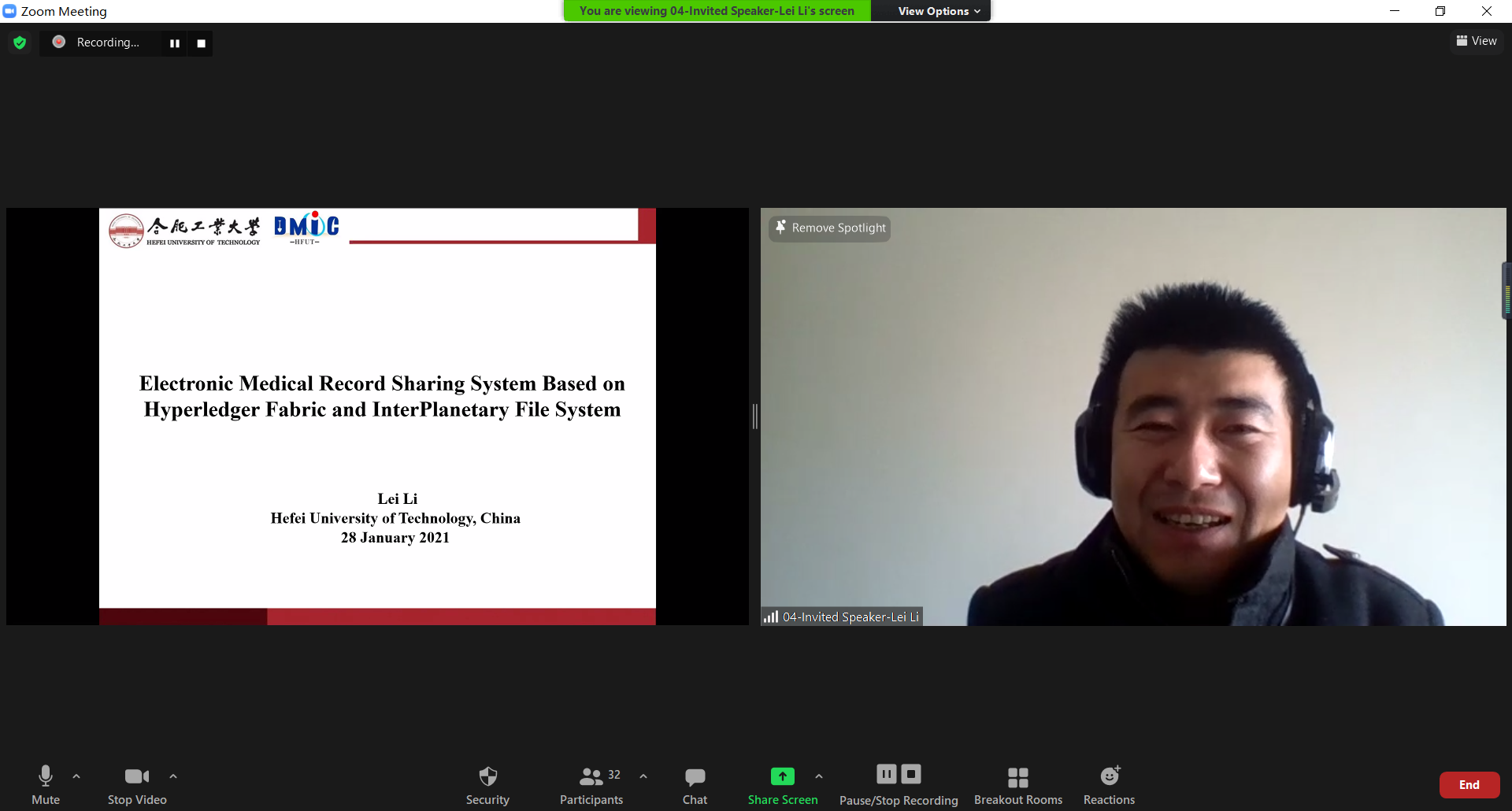Stop recording in bottom toolbar
Viewport: 1512px width, 811px height.
click(x=911, y=775)
